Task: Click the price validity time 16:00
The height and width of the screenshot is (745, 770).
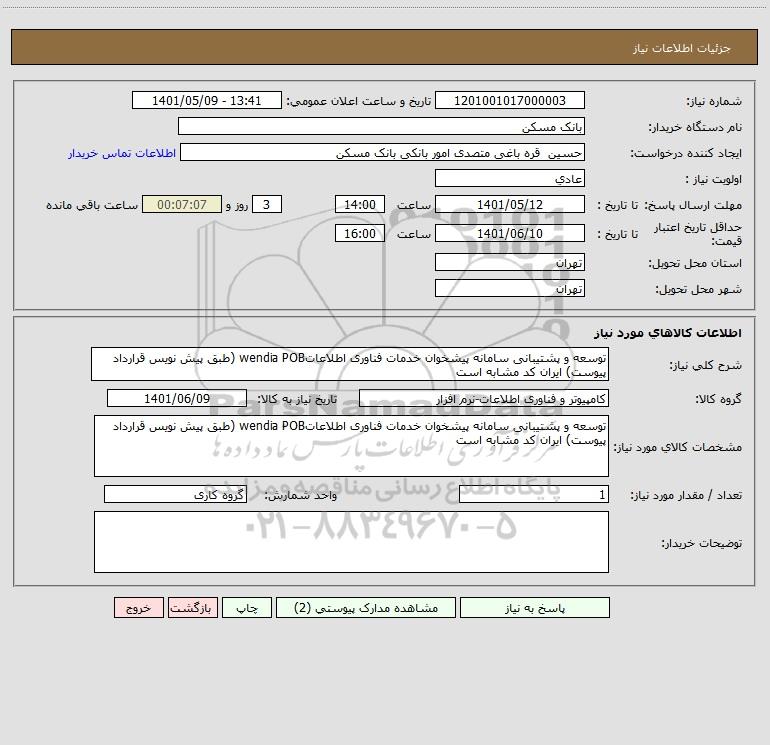Action: coord(359,233)
